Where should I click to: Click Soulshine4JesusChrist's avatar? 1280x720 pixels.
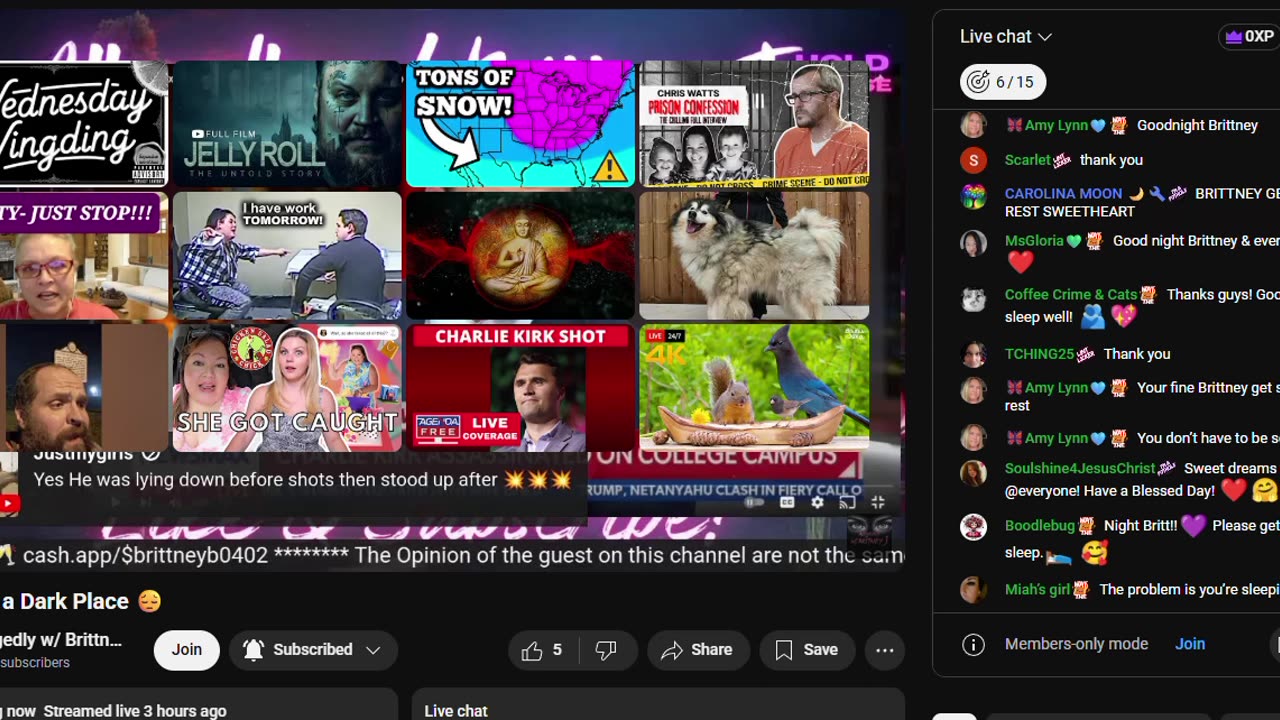point(973,472)
